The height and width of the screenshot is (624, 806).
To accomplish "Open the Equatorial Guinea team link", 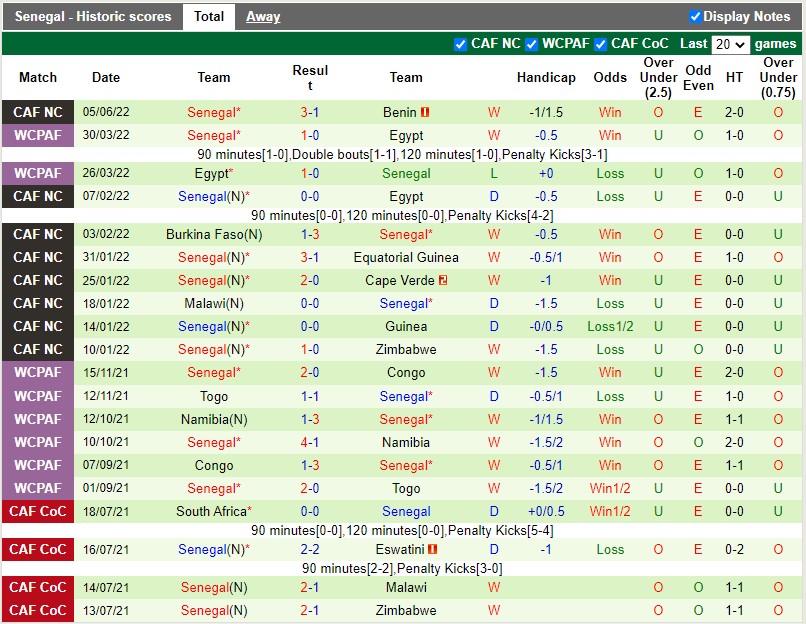I will [406, 257].
